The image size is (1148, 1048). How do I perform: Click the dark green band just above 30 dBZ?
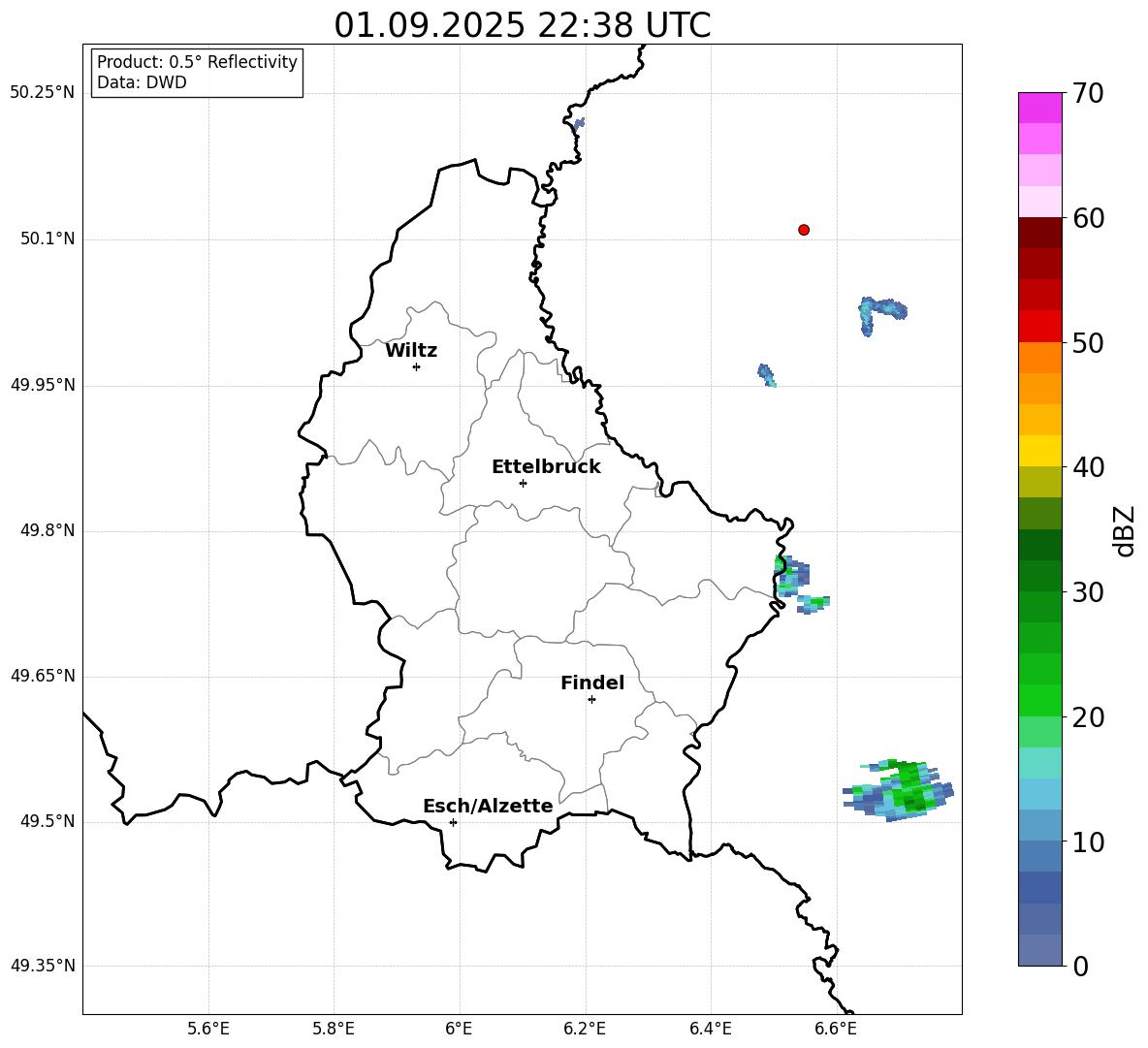click(x=1040, y=576)
